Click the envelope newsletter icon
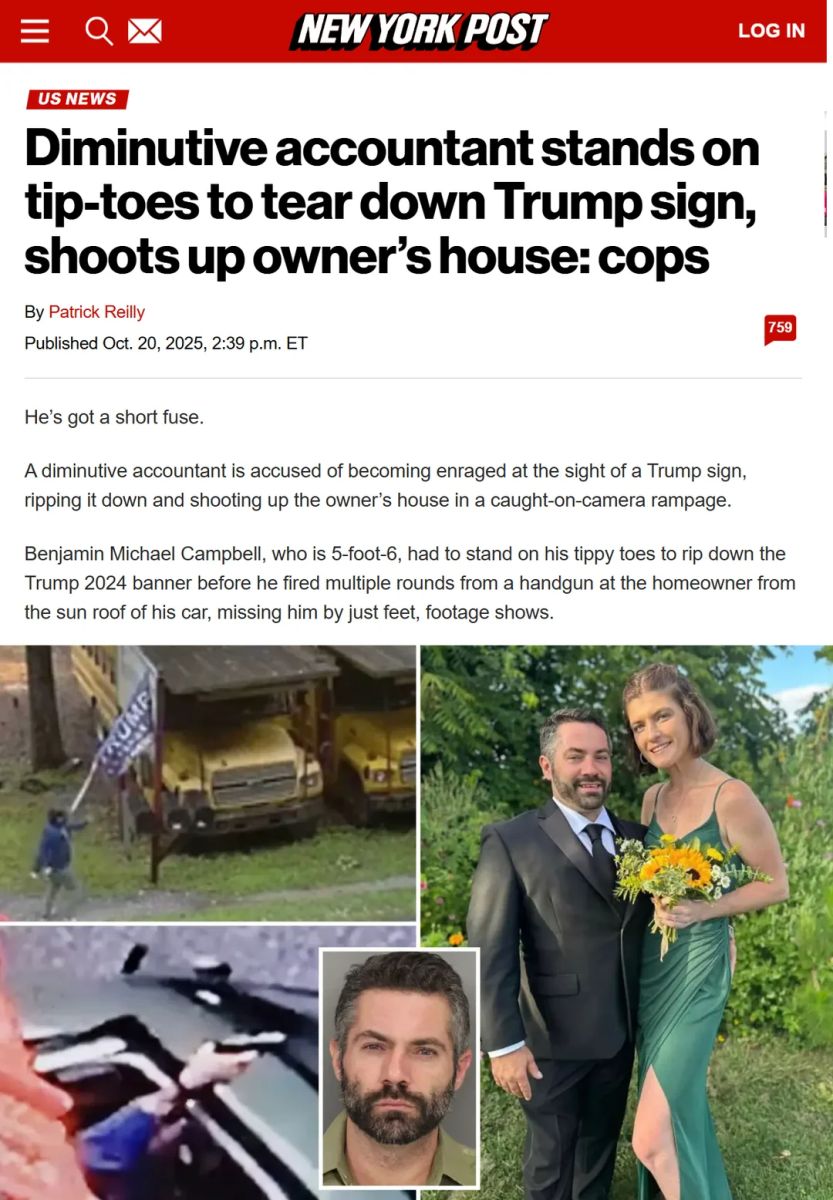 [145, 32]
